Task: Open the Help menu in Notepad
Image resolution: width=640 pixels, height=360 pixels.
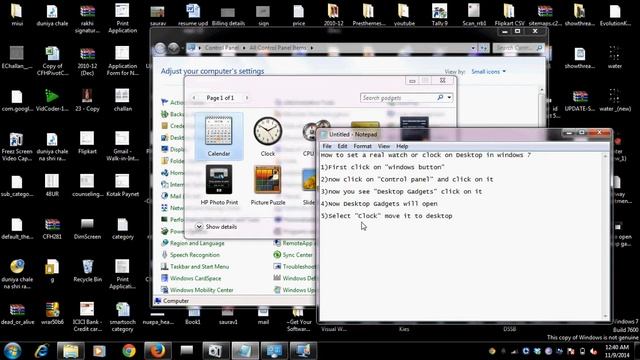Action: [402, 146]
